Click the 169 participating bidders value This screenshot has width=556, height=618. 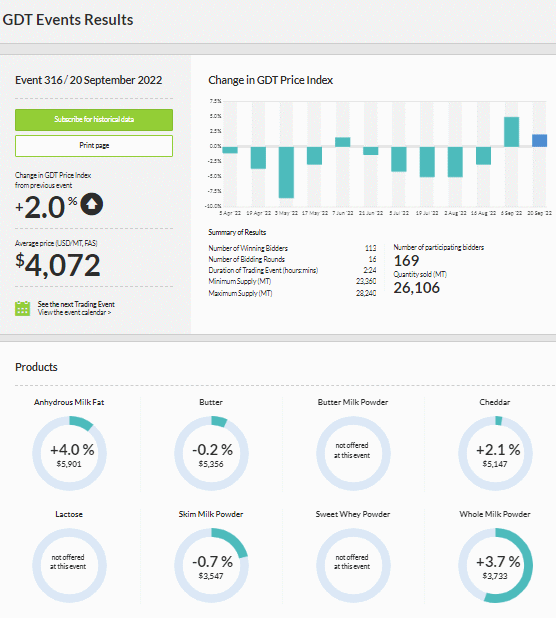click(406, 261)
